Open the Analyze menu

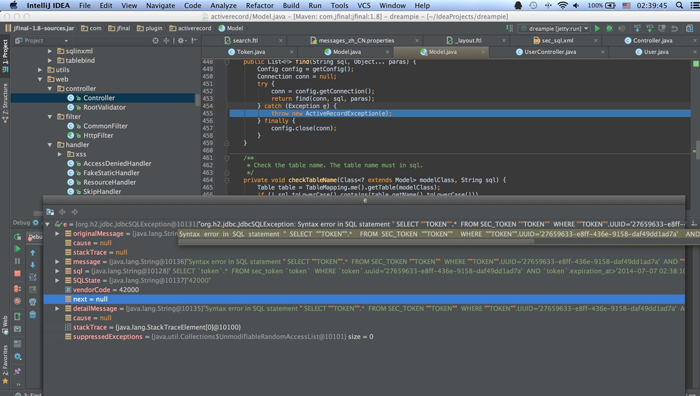[x=223, y=5]
